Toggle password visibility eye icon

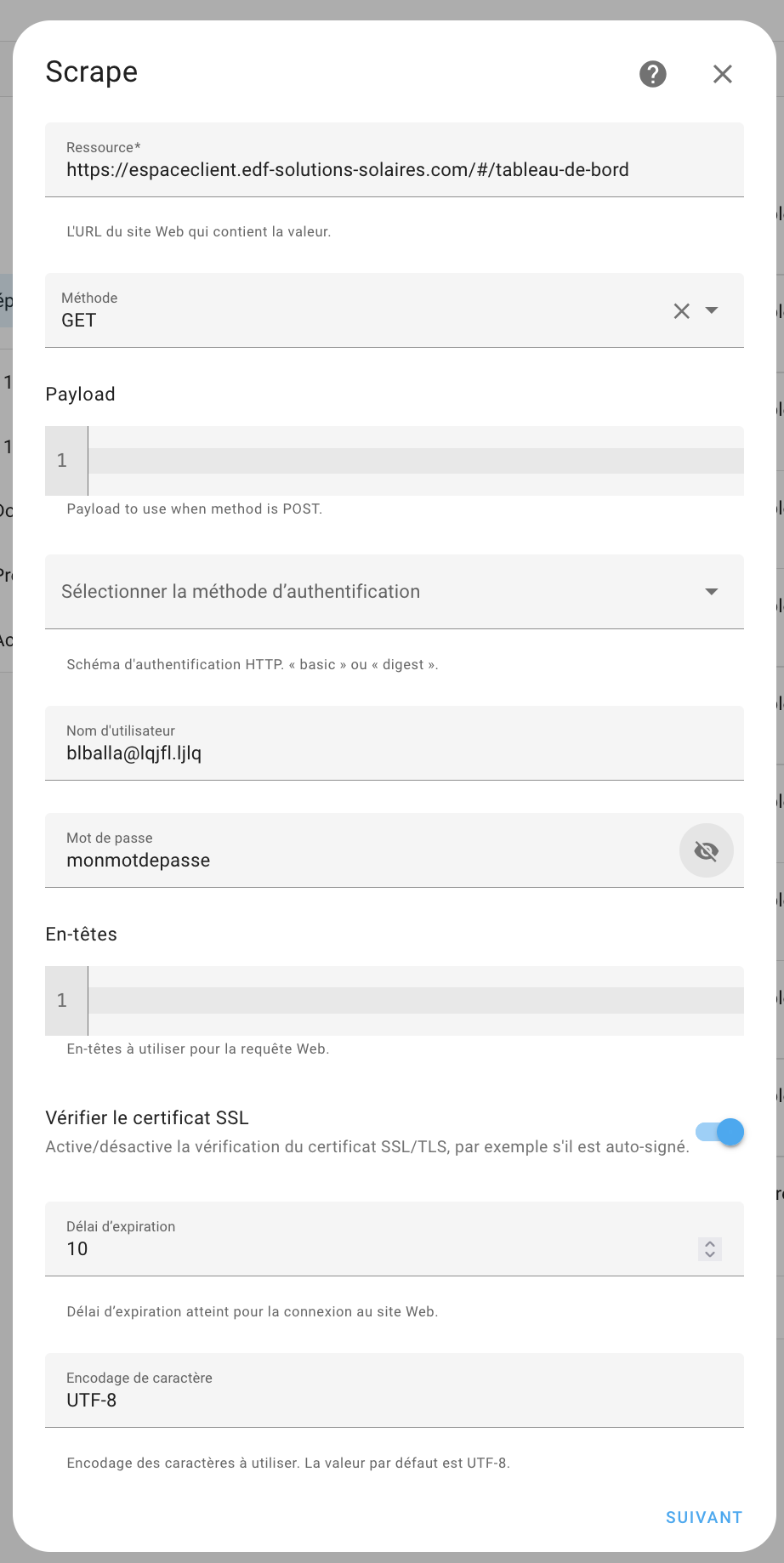(x=707, y=850)
